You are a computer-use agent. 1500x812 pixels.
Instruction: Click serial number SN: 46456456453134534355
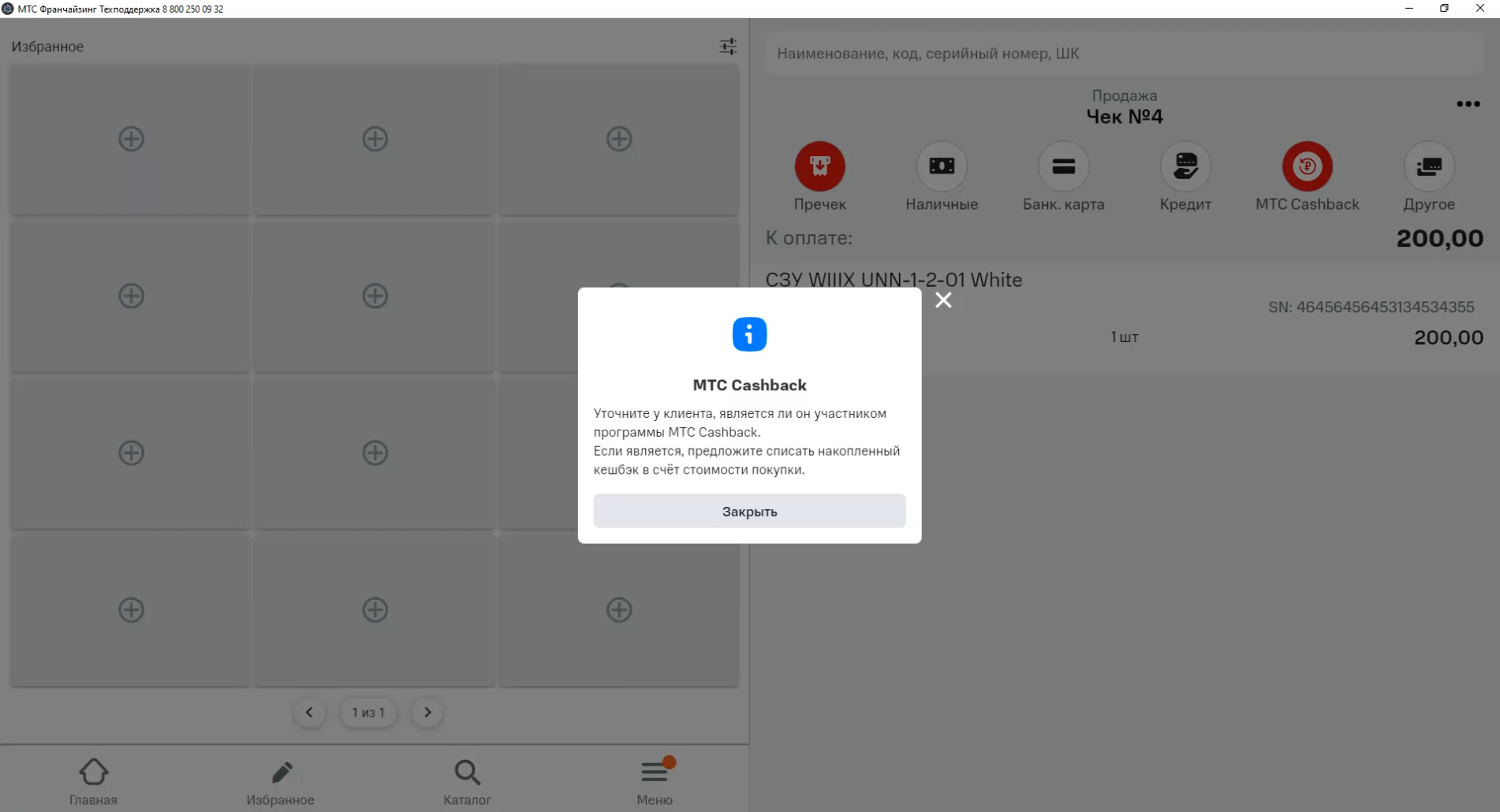(x=1371, y=307)
